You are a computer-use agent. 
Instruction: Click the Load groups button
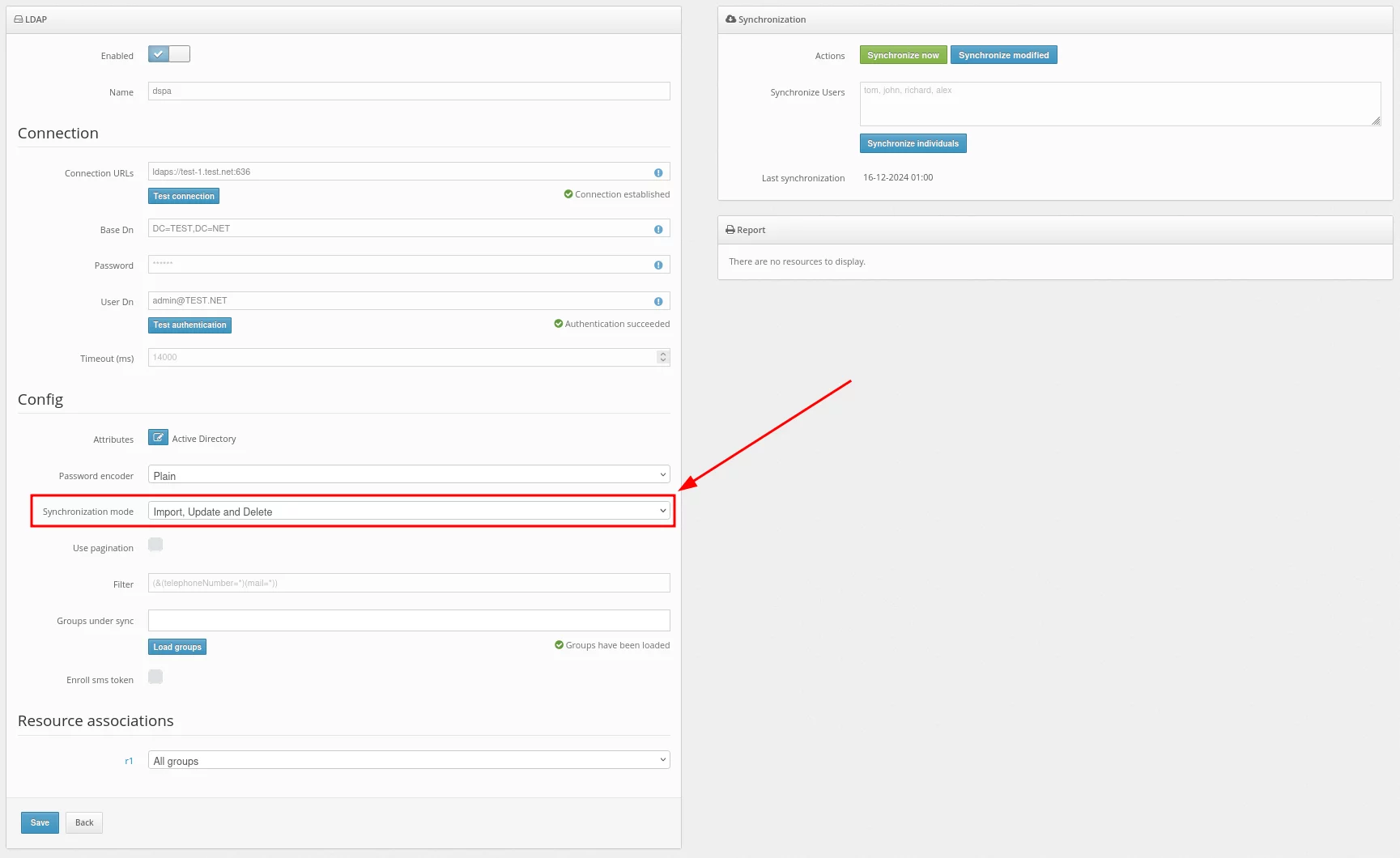pos(177,647)
